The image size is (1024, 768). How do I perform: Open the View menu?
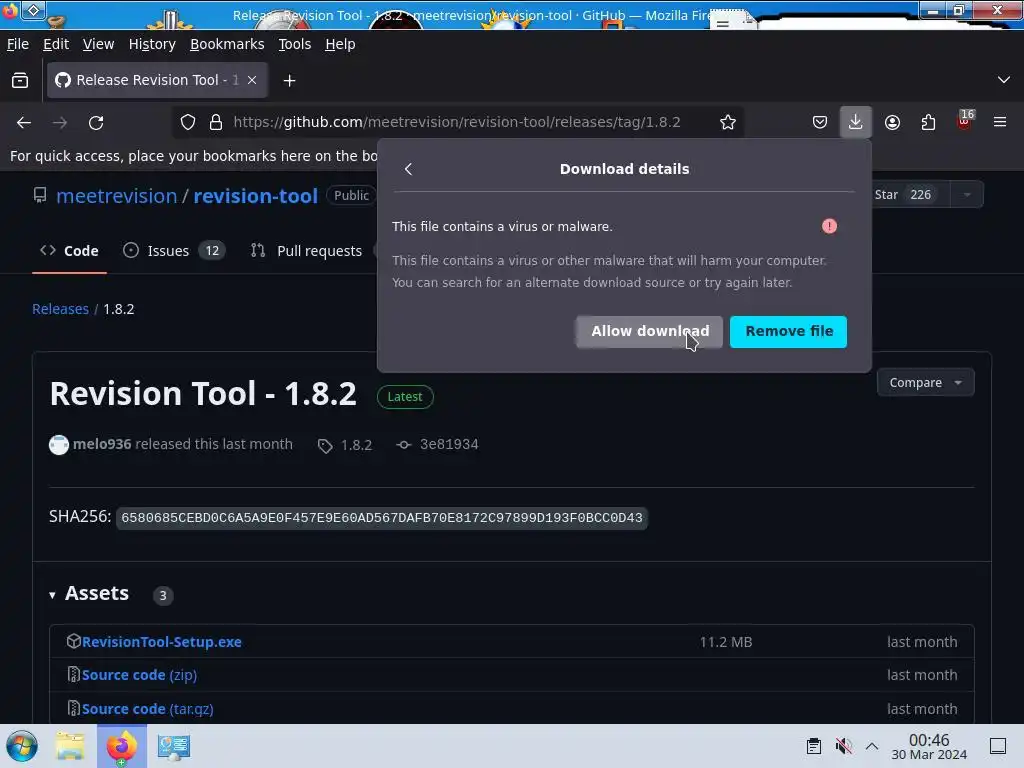(x=99, y=44)
